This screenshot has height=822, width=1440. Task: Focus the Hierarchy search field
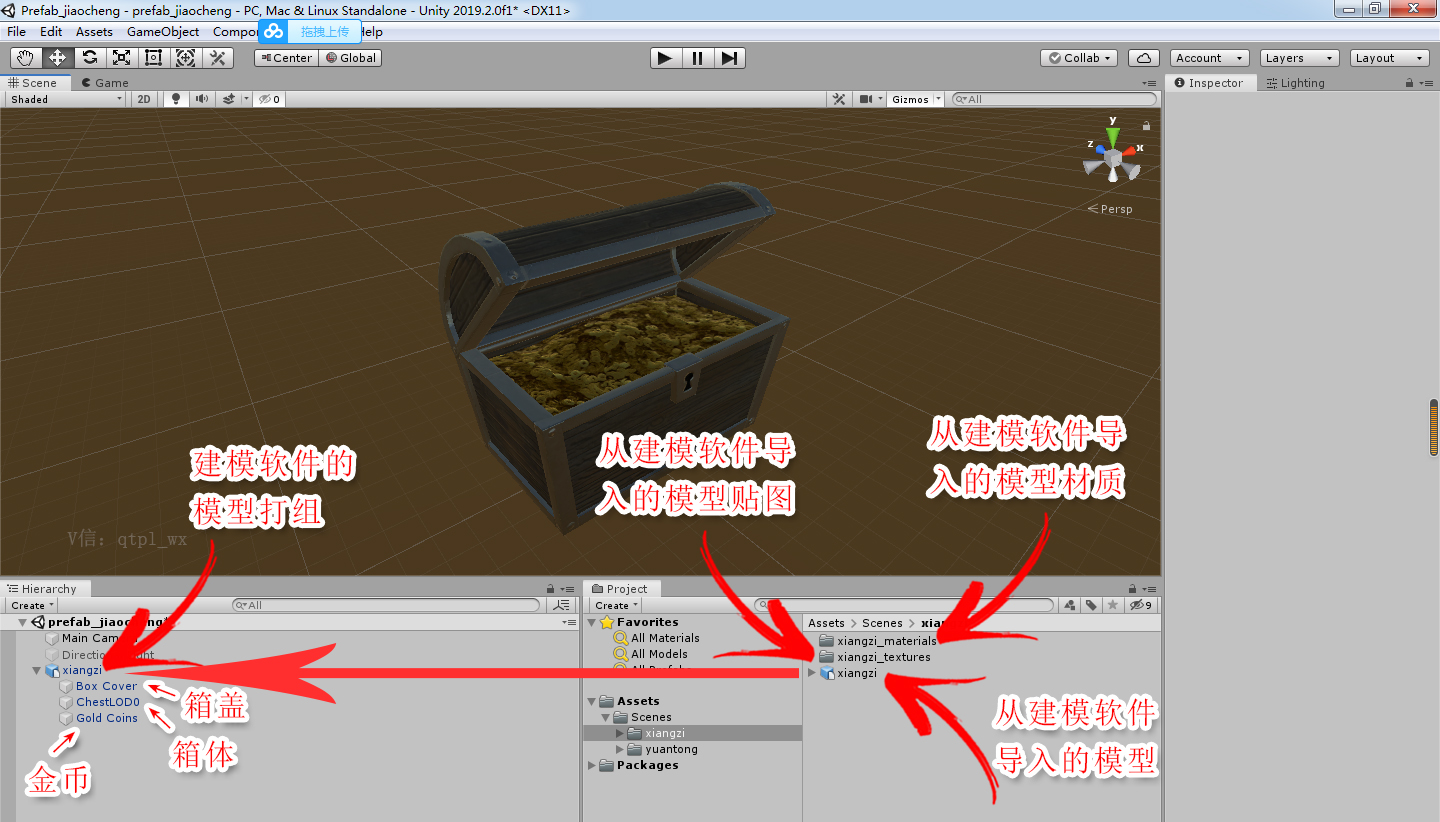point(386,605)
